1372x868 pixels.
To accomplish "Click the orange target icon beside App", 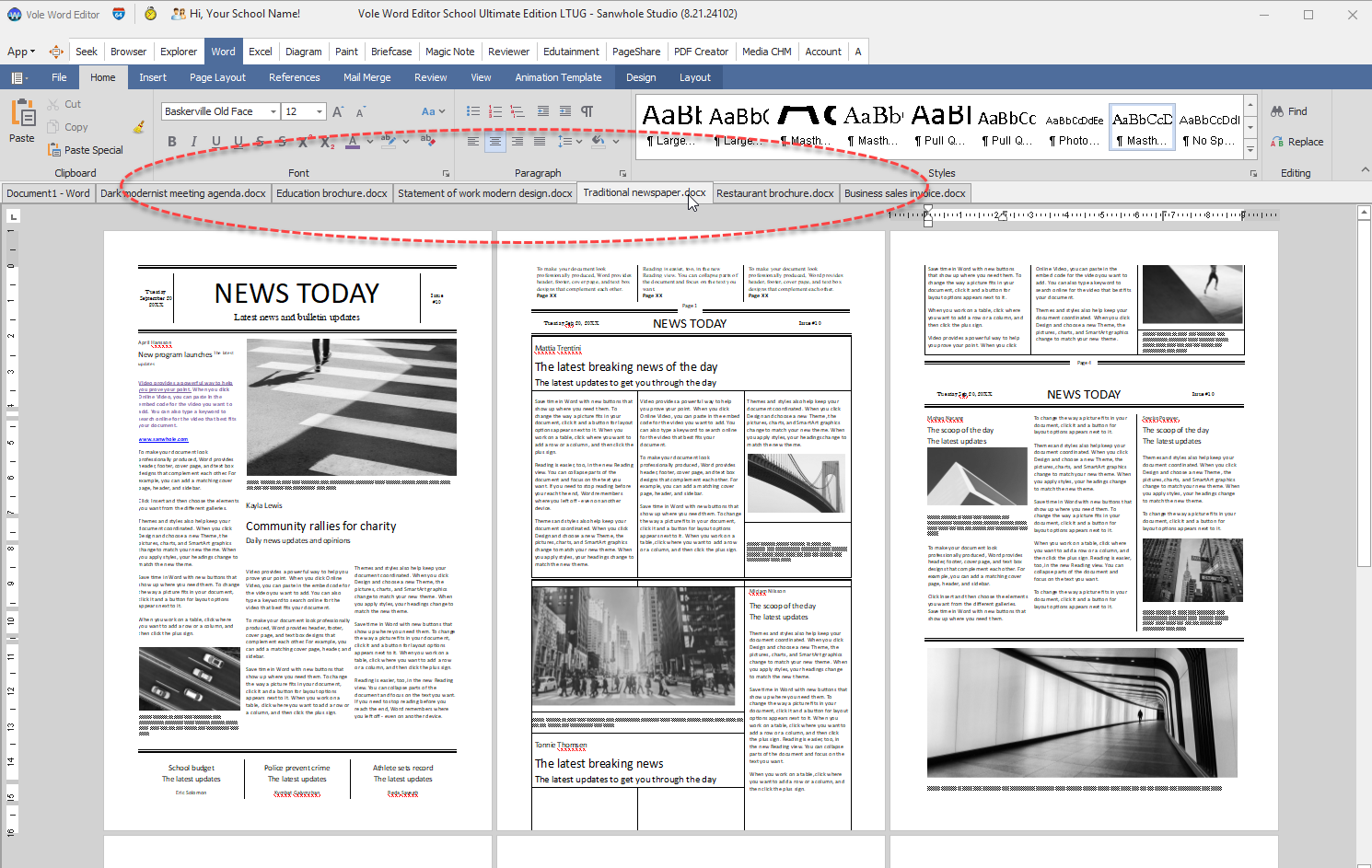I will click(56, 52).
